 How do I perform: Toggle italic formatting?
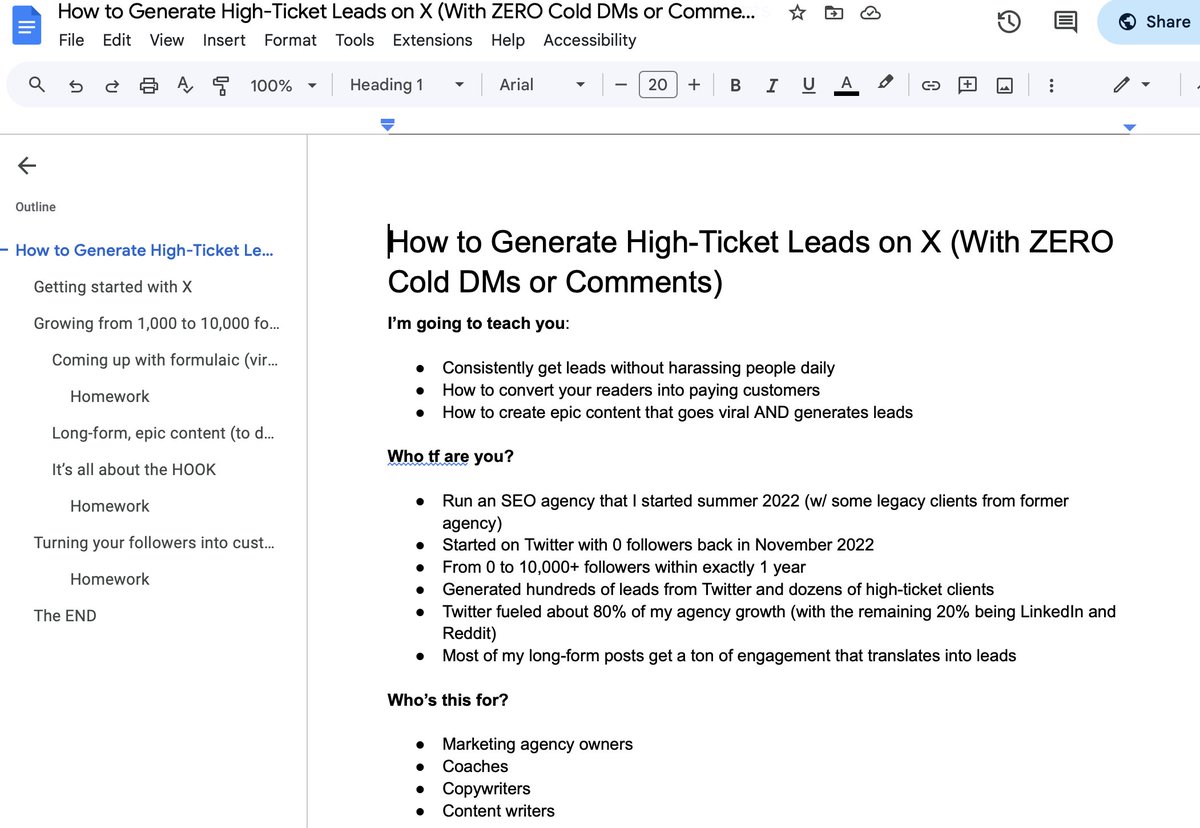[772, 86]
